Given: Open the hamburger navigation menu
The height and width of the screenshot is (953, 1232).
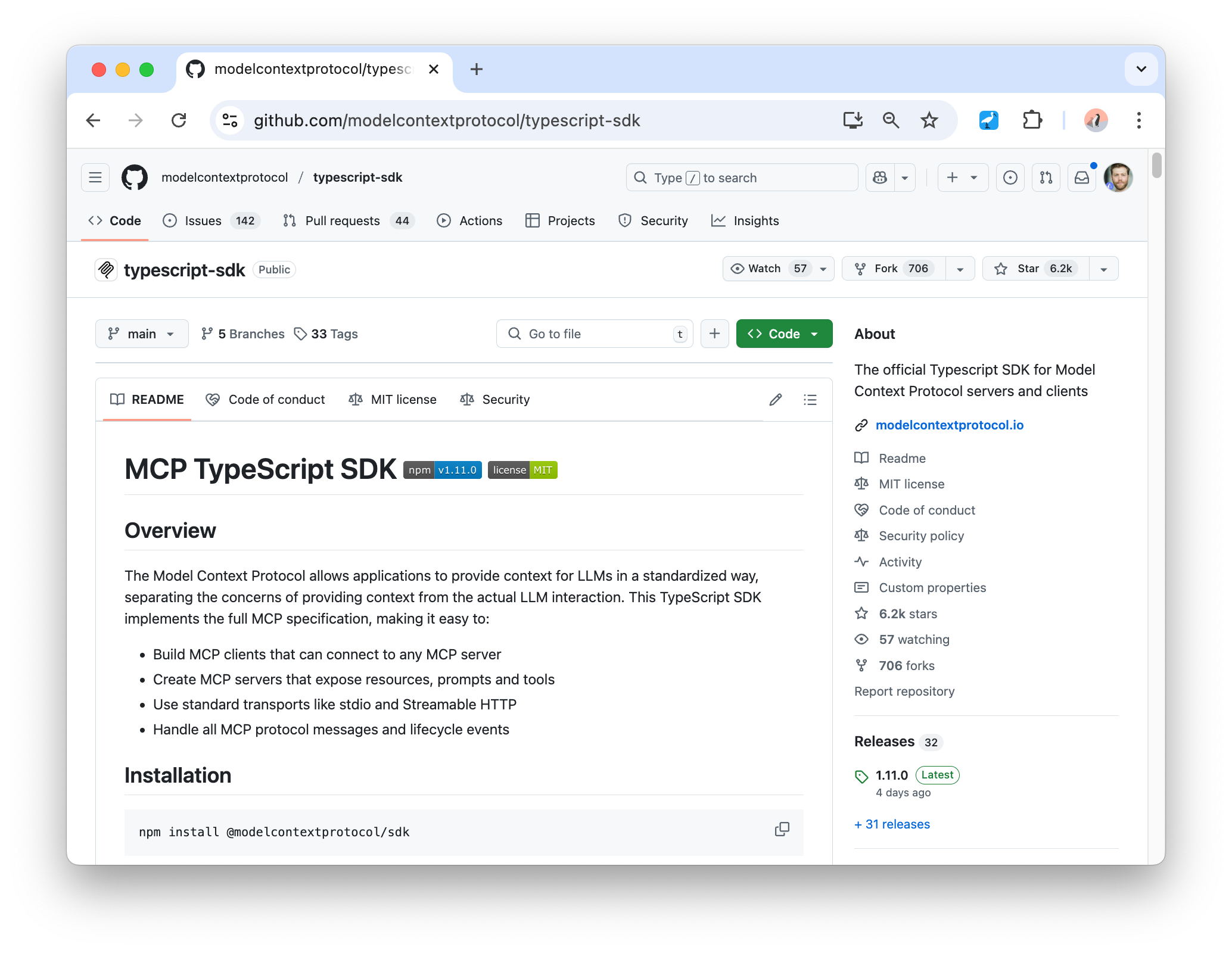Looking at the screenshot, I should click(x=95, y=177).
